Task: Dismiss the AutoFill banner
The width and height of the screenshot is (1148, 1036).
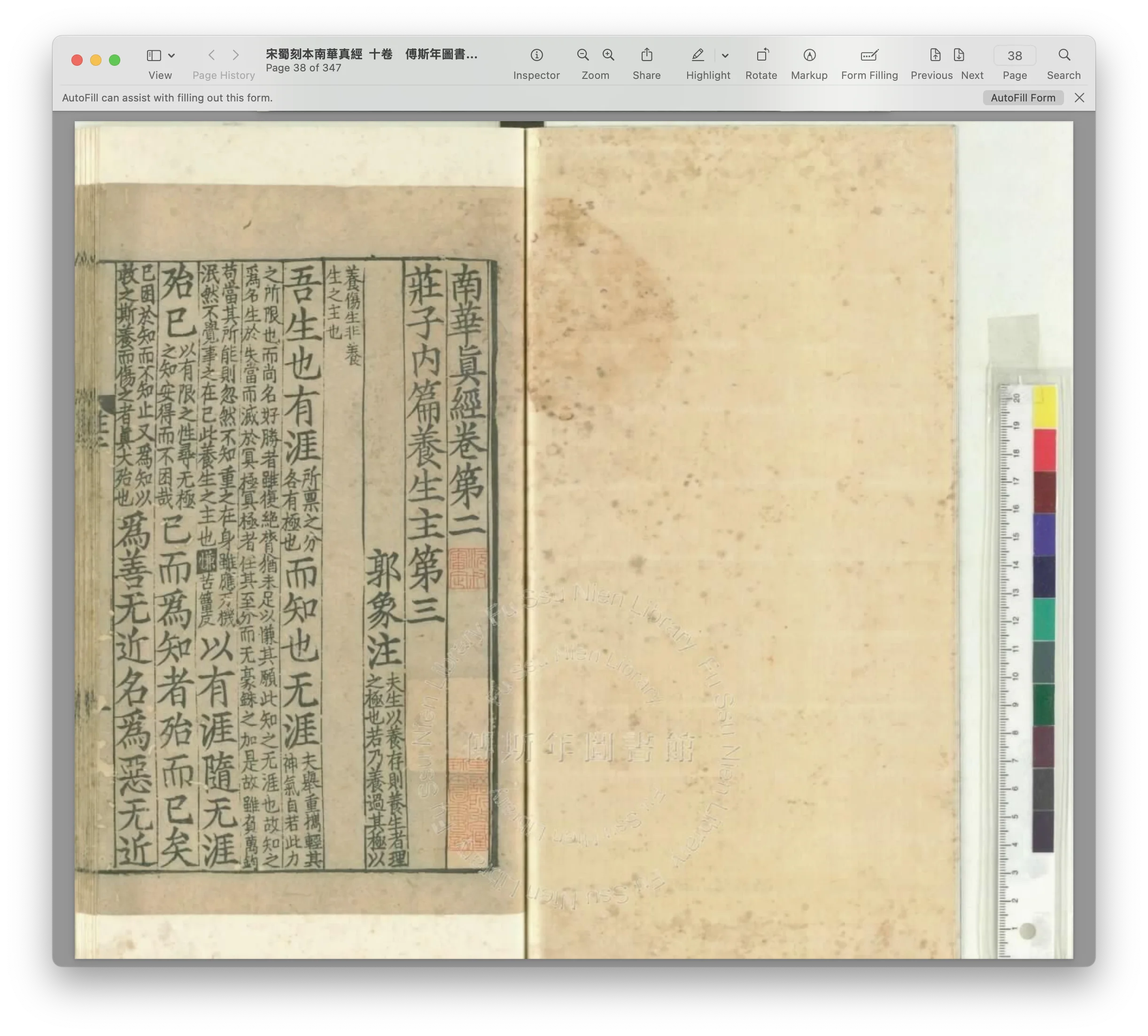Action: (1079, 98)
